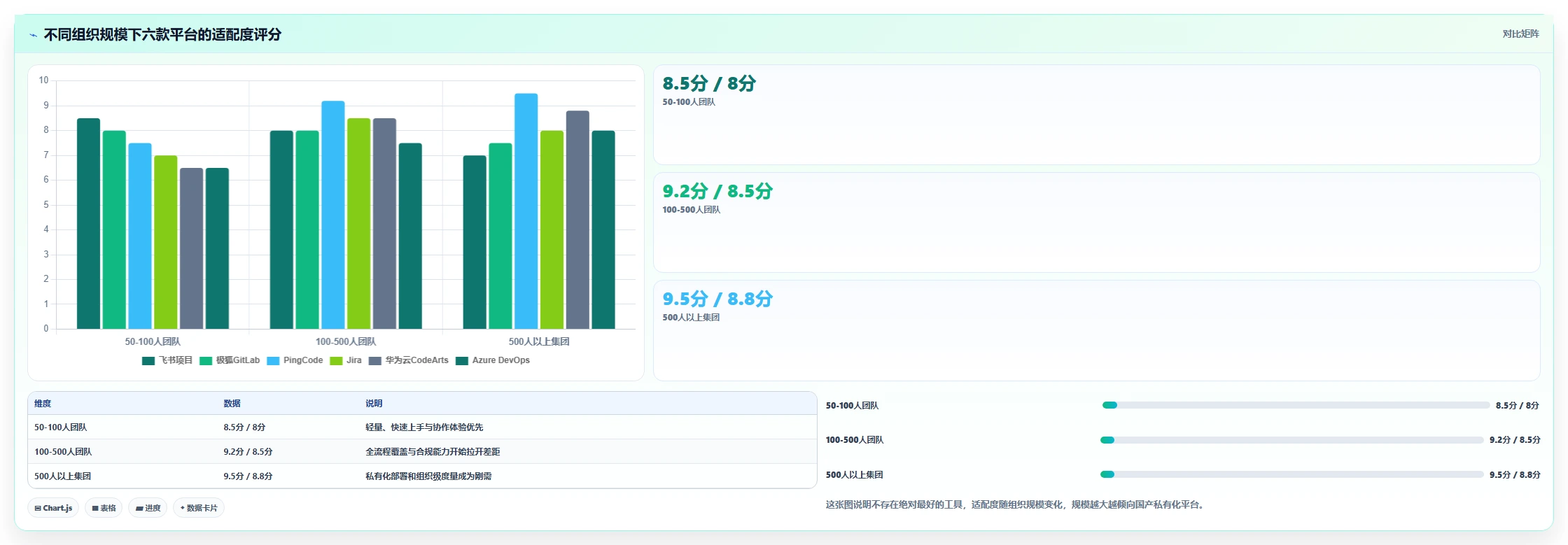Click the 50-100人团队 progress bar
The height and width of the screenshot is (545, 1568).
(1296, 405)
